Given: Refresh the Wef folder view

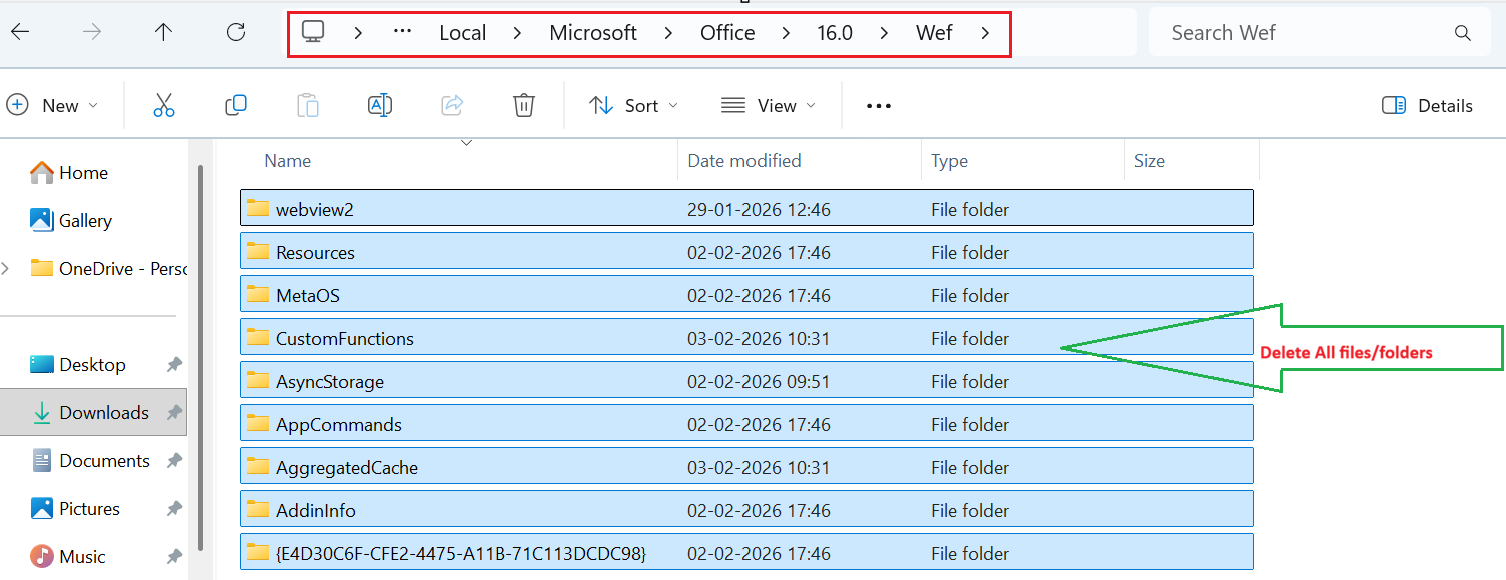Looking at the screenshot, I should (x=236, y=32).
